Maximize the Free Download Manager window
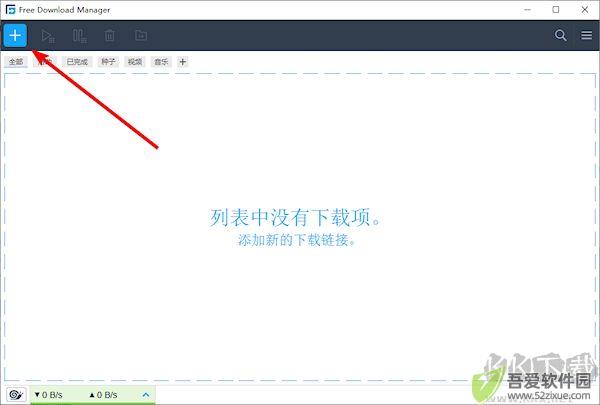Screen dimensions: 600x405 pos(556,10)
